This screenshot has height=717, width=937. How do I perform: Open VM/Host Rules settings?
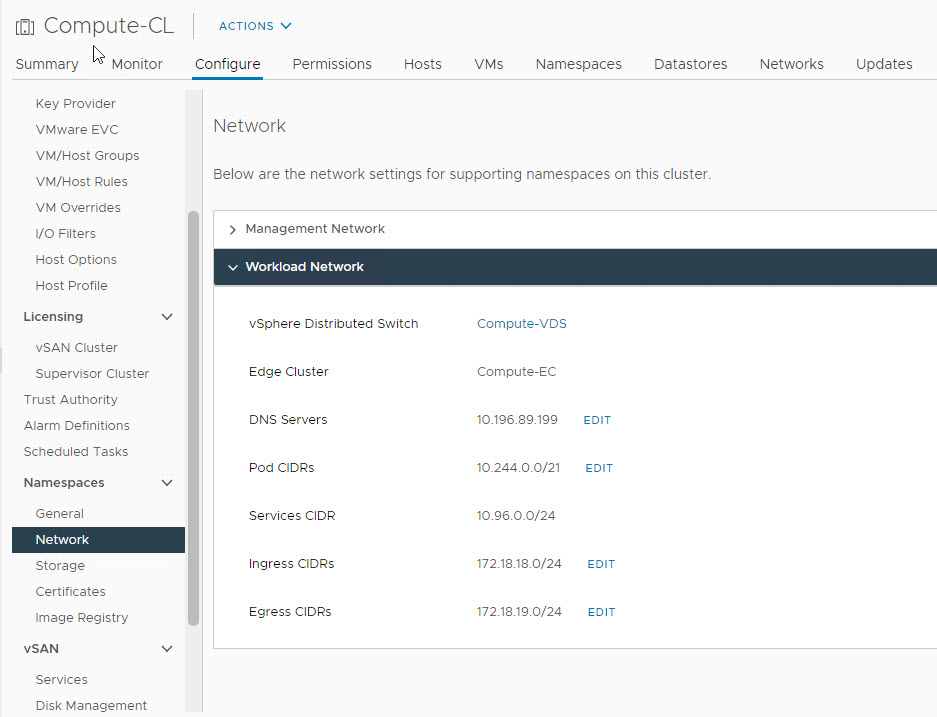point(81,182)
